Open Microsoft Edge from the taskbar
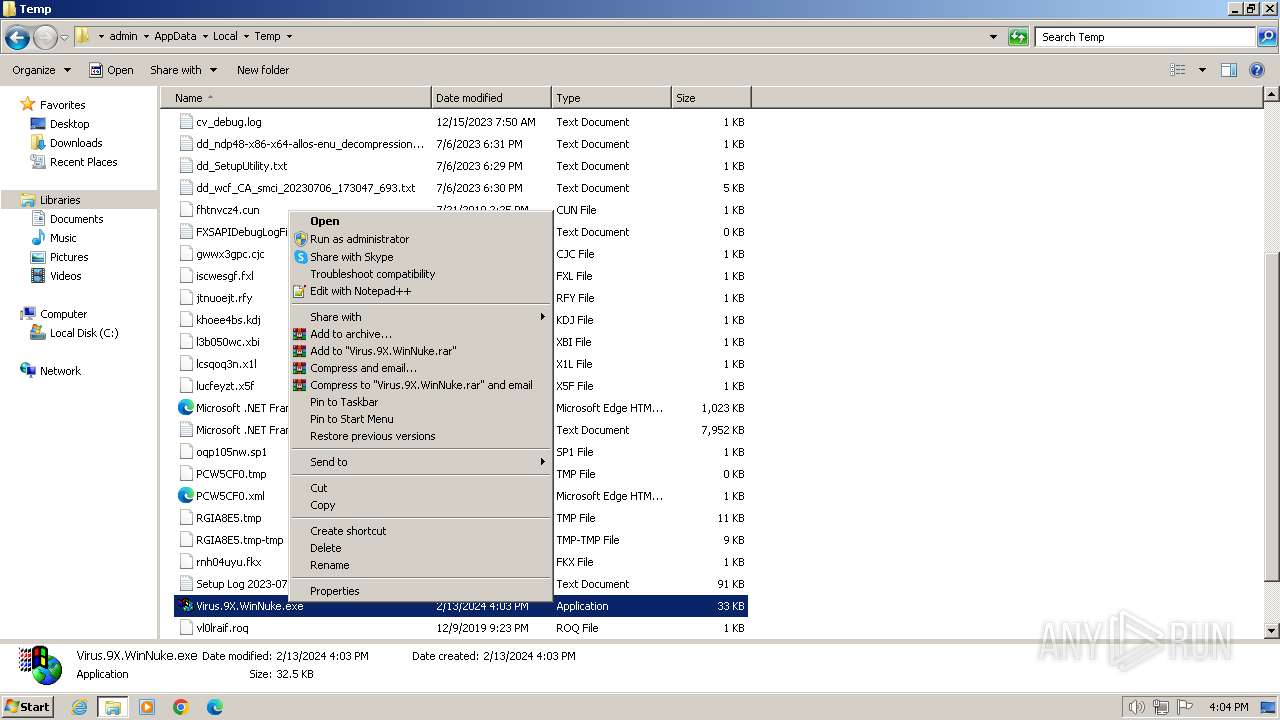1280x720 pixels. (x=214, y=707)
